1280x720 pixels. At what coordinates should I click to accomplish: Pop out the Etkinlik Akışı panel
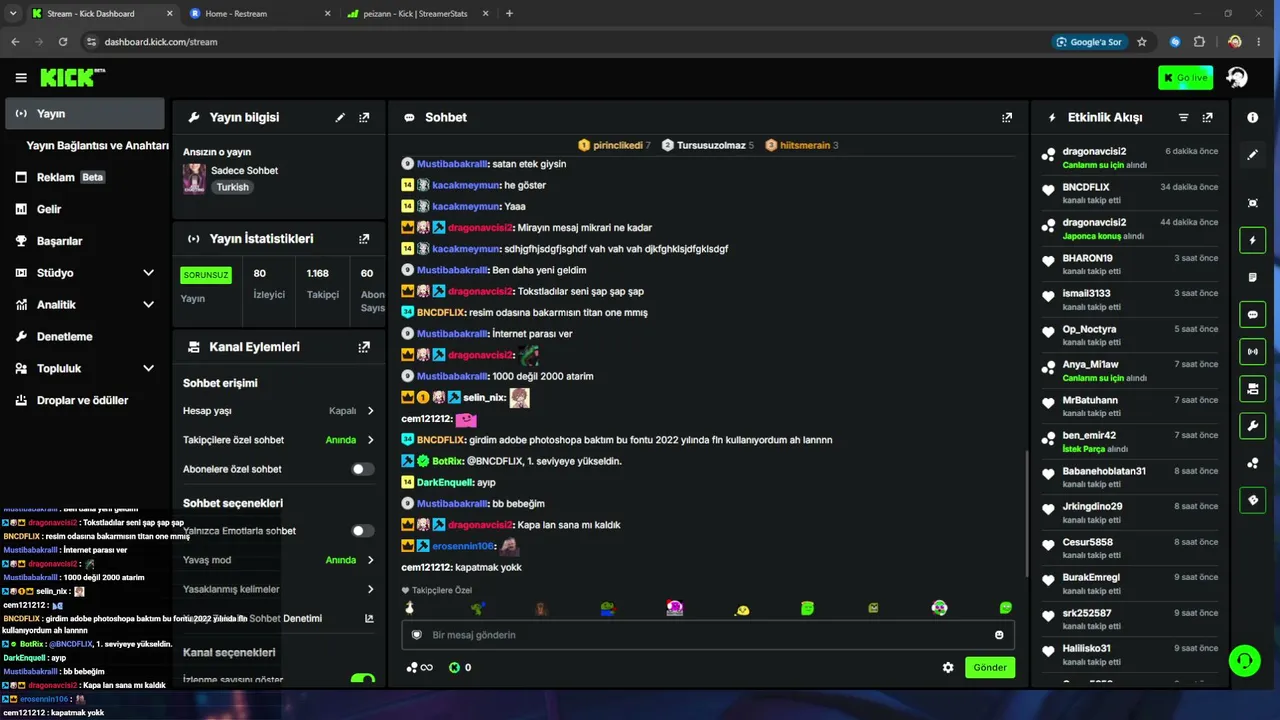[x=1208, y=118]
